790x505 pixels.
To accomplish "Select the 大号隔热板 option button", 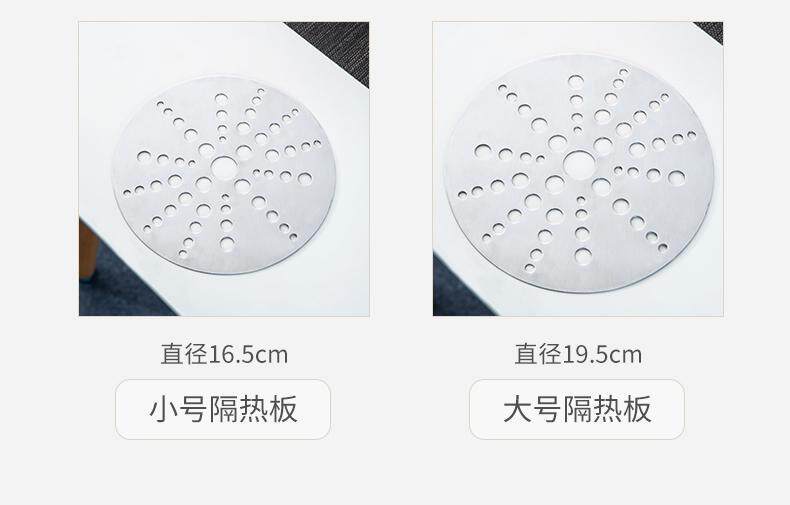I will point(577,409).
